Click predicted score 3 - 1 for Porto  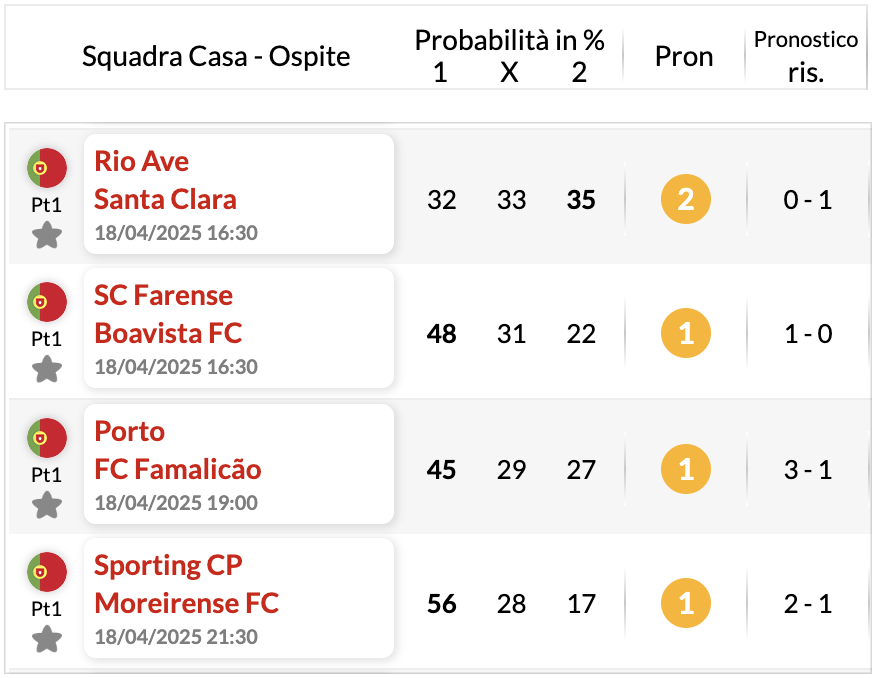click(808, 469)
